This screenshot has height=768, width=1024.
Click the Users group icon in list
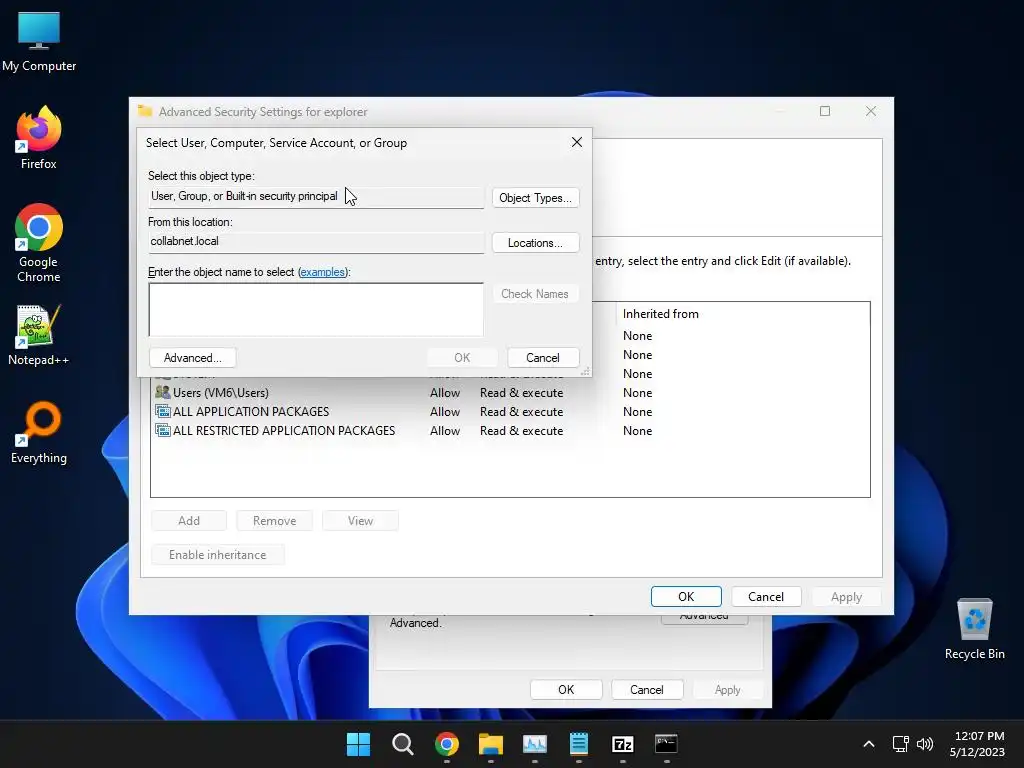163,392
